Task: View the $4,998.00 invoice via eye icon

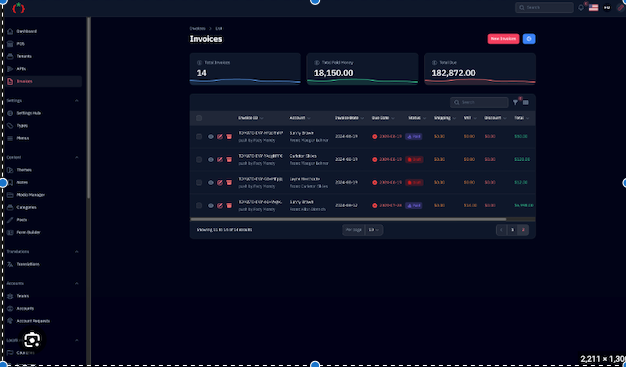Action: pos(211,205)
